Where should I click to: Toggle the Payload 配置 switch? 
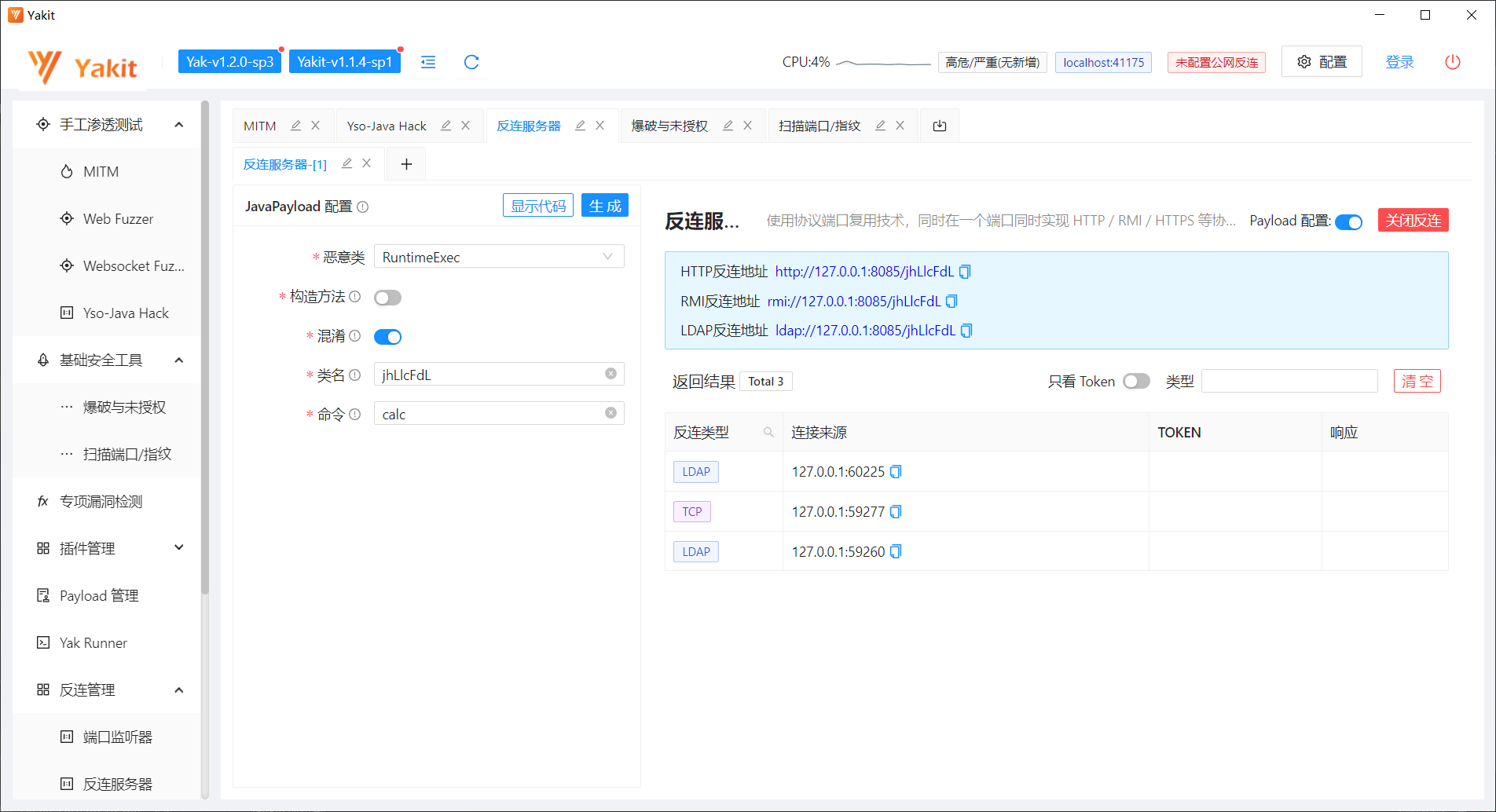tap(1349, 222)
